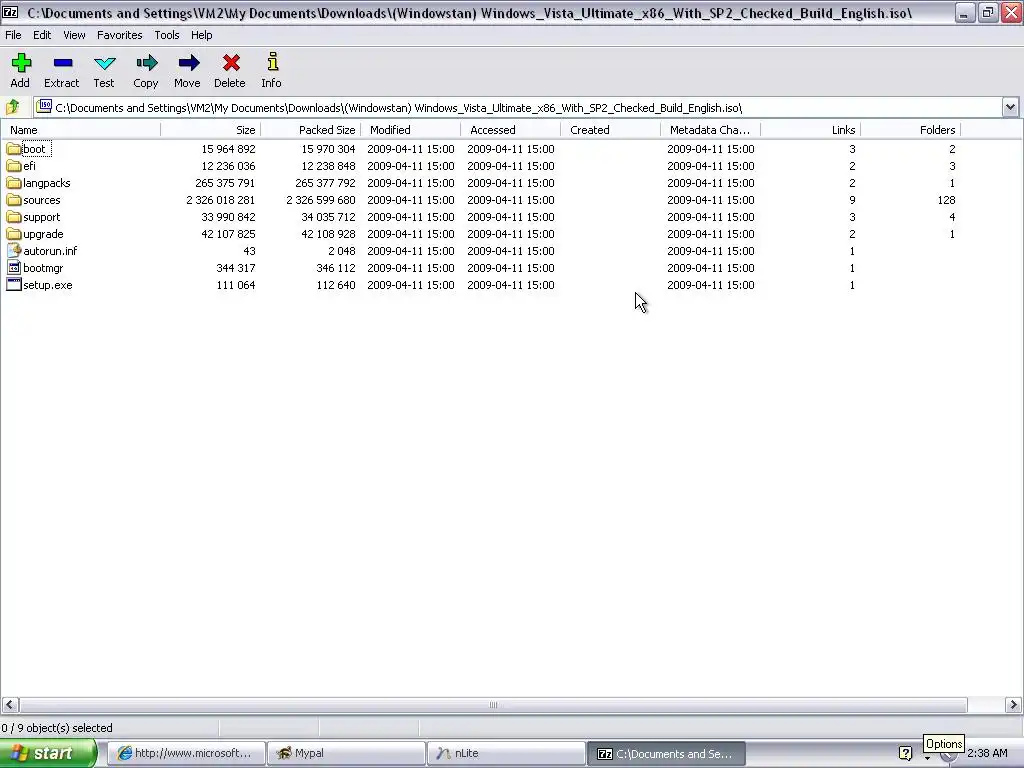The width and height of the screenshot is (1024, 768).
Task: Select the boot folder icon
Action: click(x=14, y=149)
